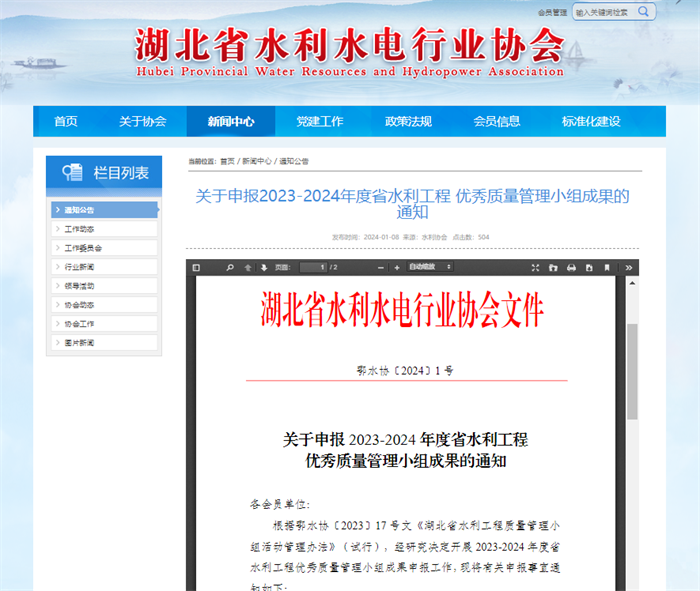The image size is (700, 591).
Task: Go to next PDF page arrow
Action: tap(264, 268)
